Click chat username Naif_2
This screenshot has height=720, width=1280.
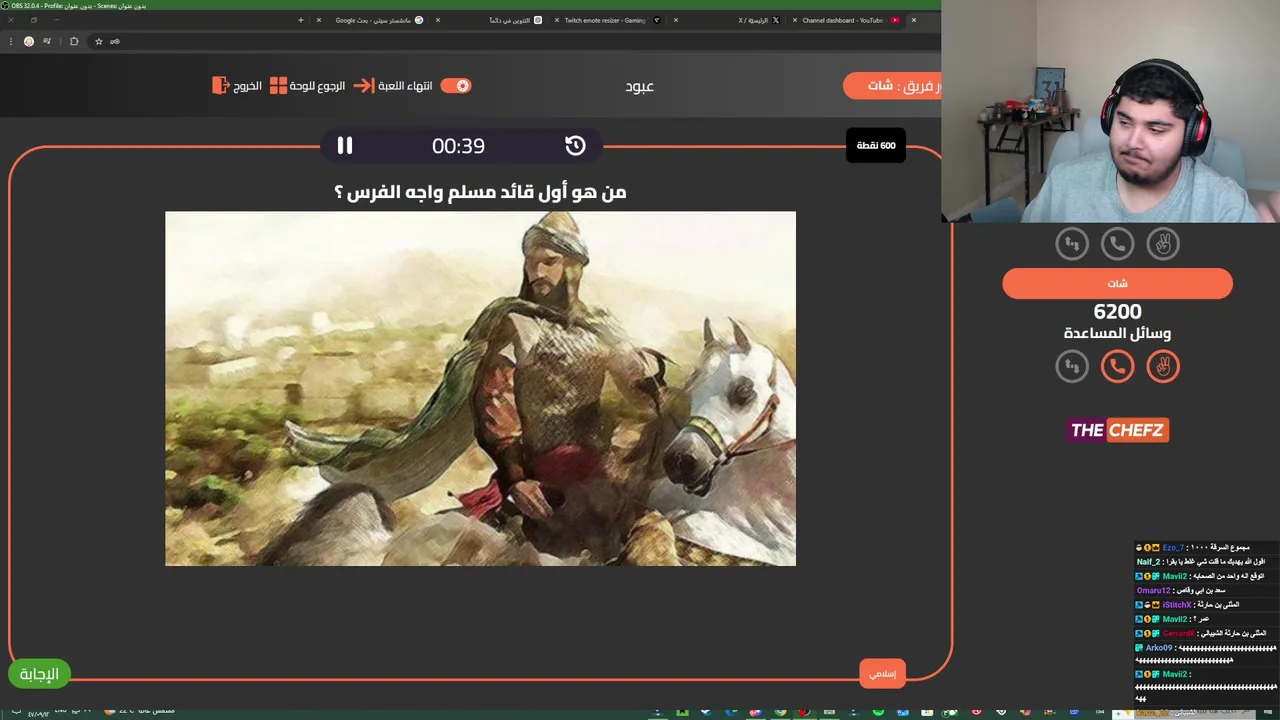(1148, 562)
